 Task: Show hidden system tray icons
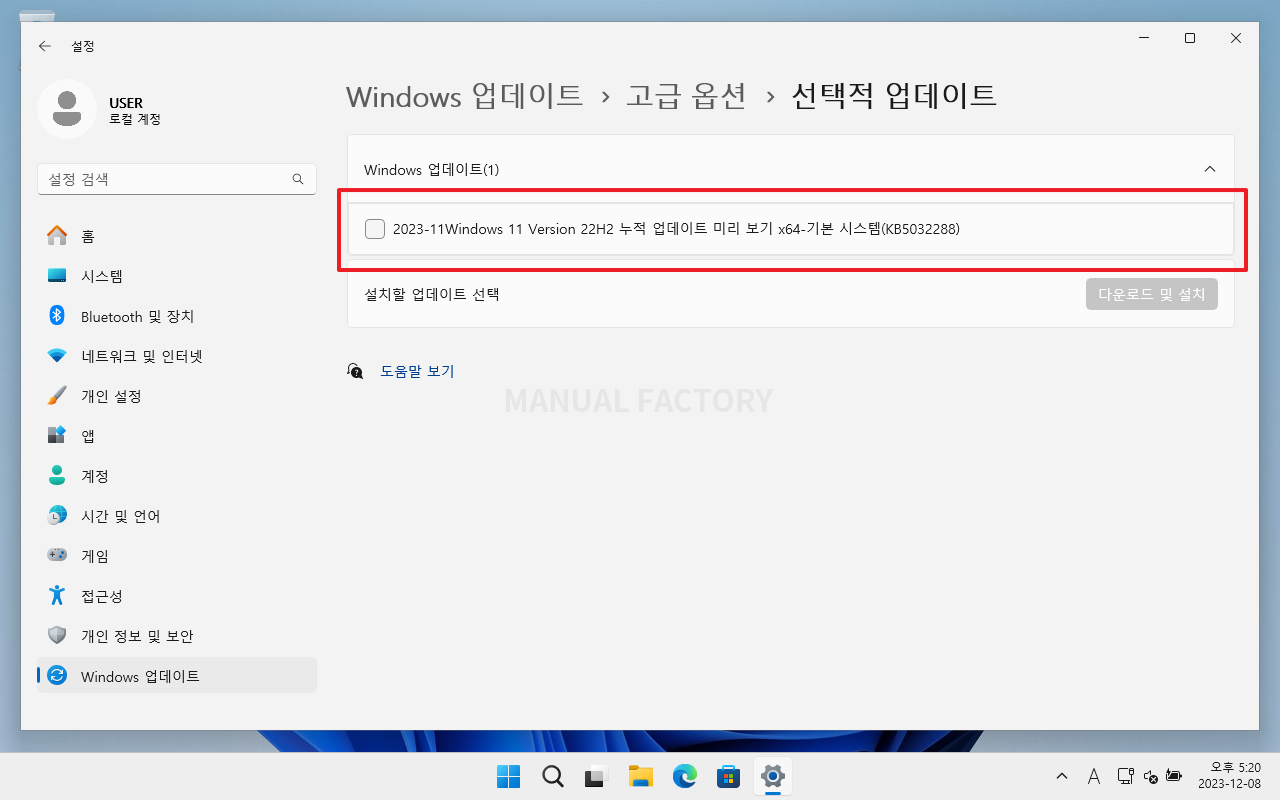[1061, 776]
